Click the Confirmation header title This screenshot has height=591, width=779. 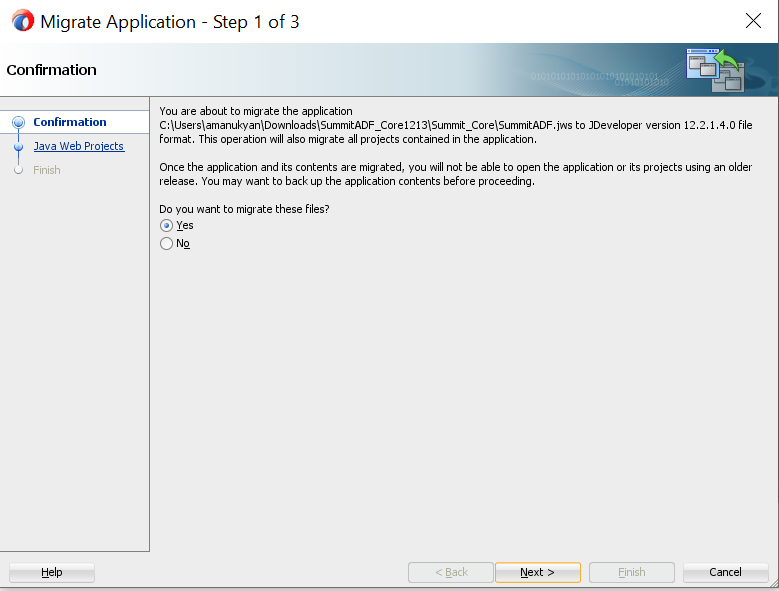coord(52,70)
